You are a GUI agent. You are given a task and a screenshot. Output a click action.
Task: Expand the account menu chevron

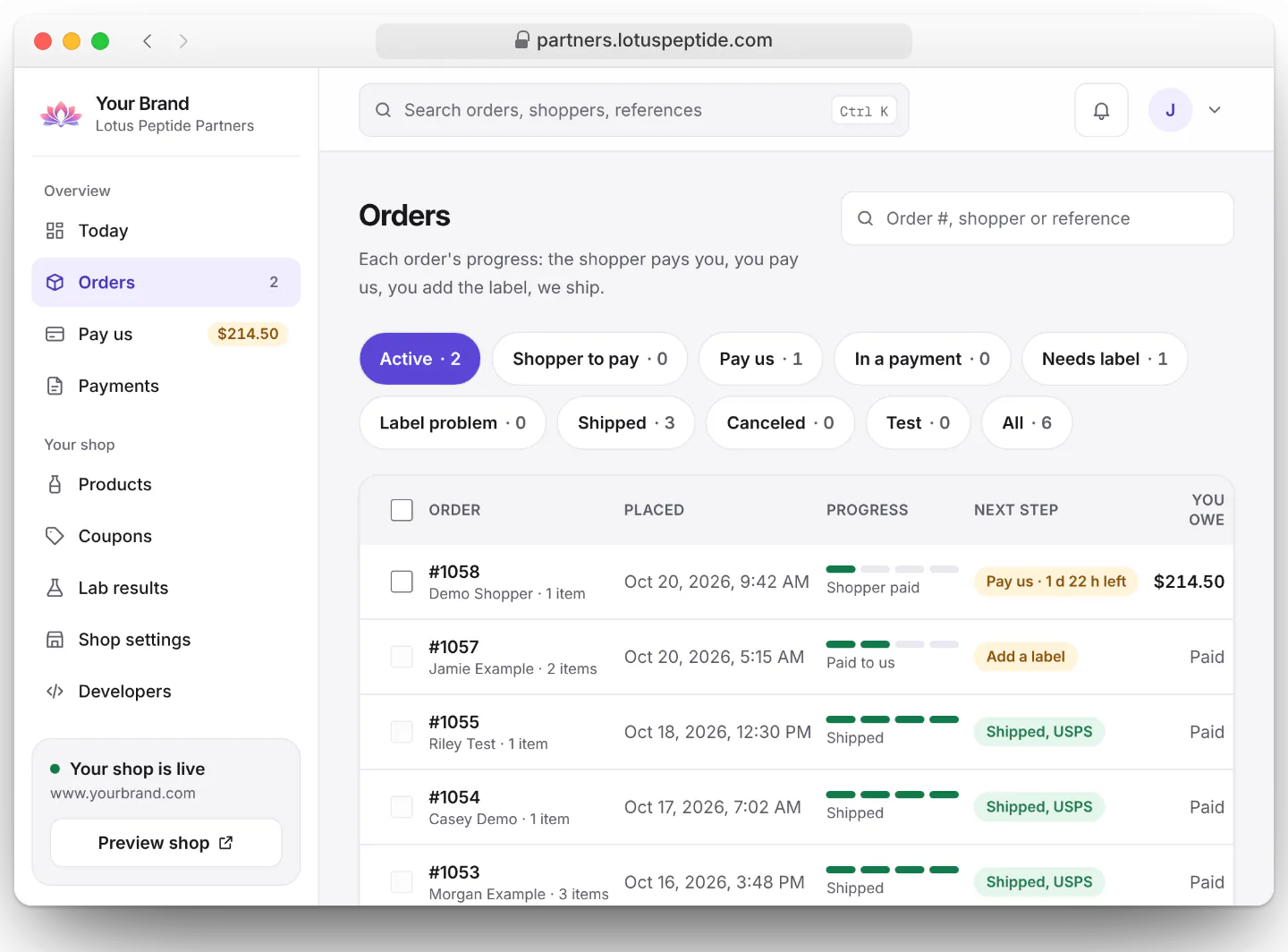tap(1215, 110)
